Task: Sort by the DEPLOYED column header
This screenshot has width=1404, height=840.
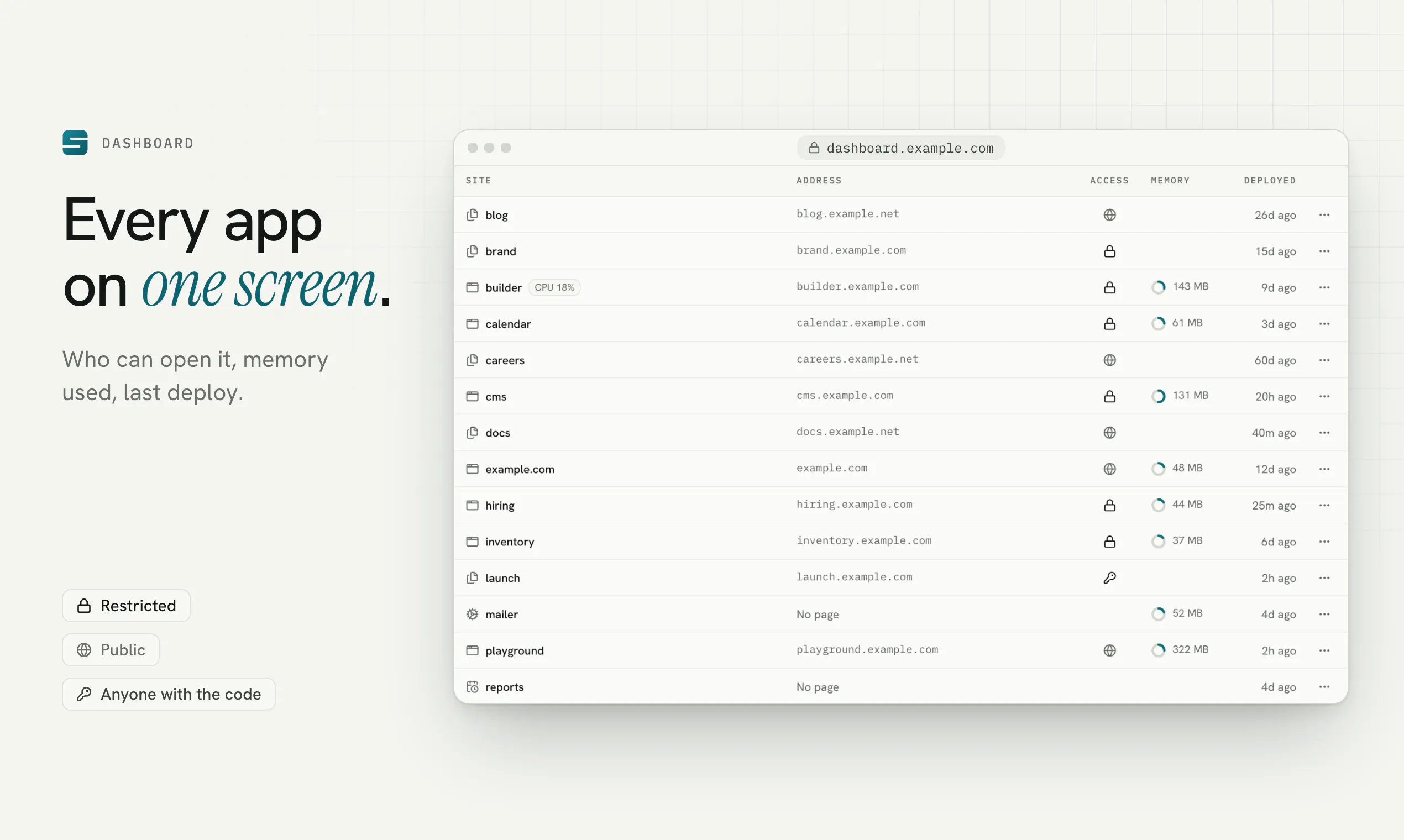Action: 1269,181
